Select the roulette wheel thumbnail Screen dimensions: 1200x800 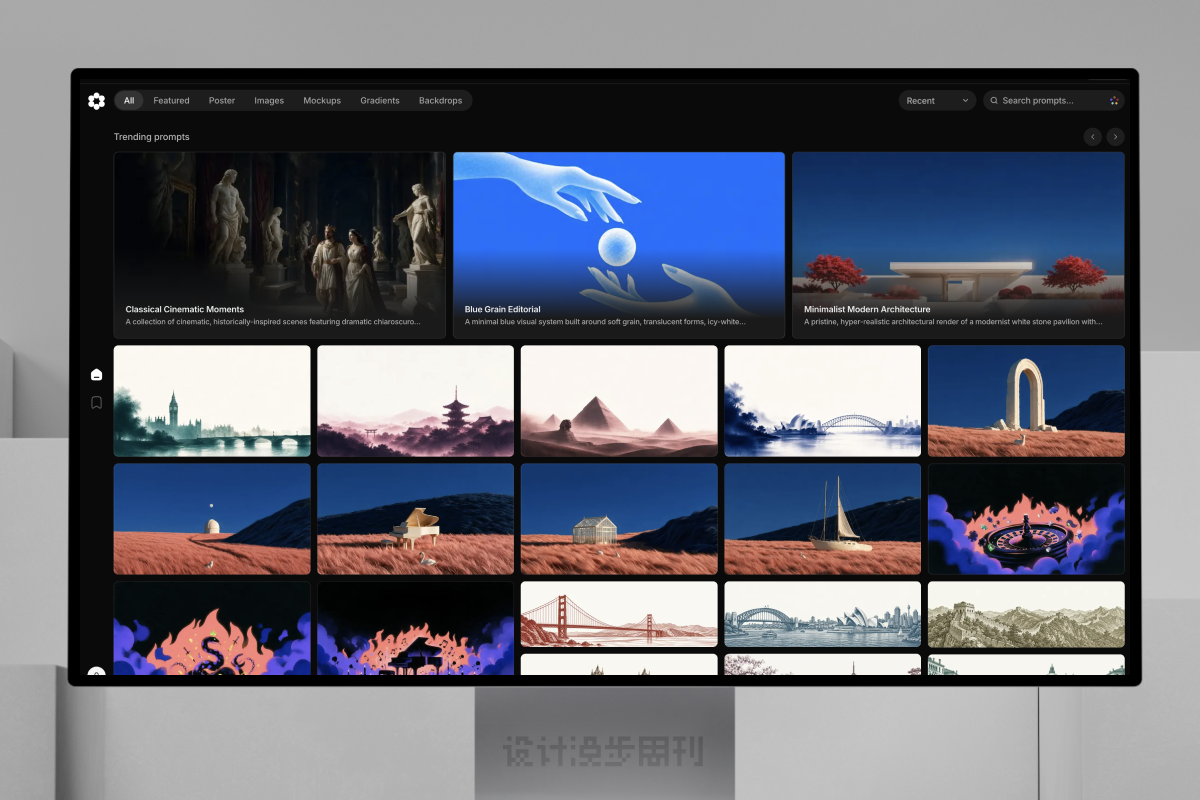coord(1026,519)
